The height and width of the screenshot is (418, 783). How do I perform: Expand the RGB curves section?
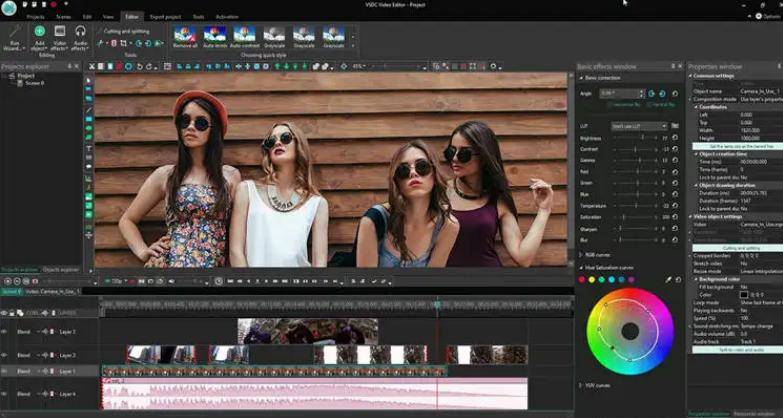tap(581, 255)
